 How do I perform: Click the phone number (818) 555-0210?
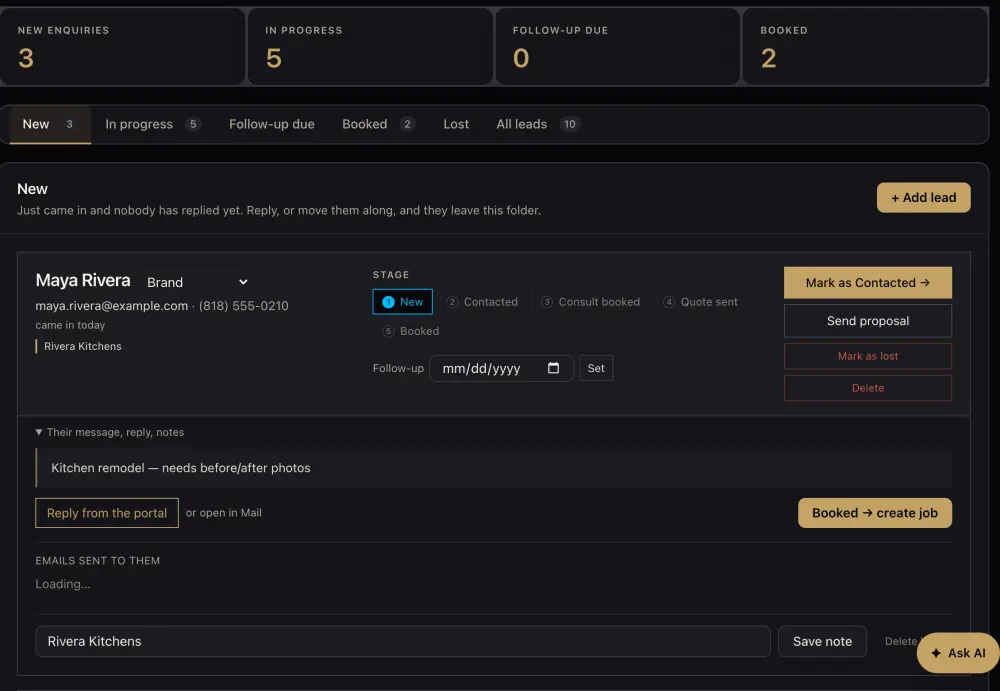click(x=244, y=306)
